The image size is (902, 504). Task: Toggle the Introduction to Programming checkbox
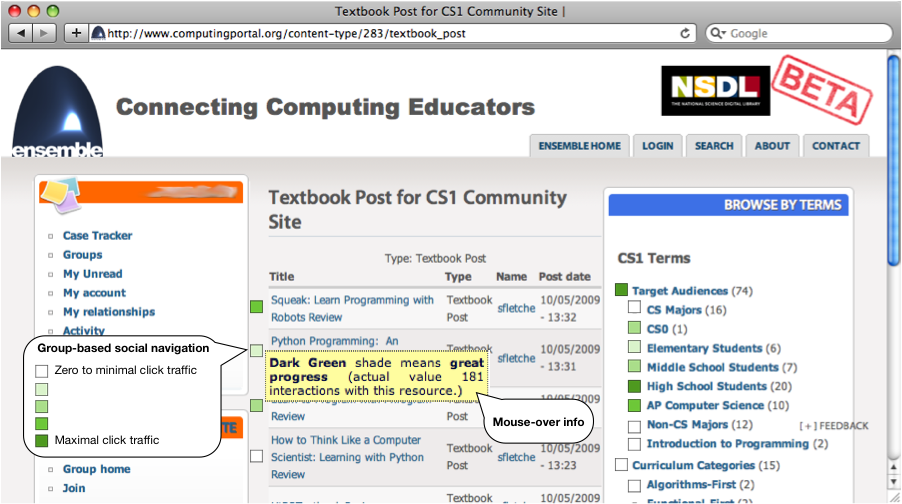point(635,444)
